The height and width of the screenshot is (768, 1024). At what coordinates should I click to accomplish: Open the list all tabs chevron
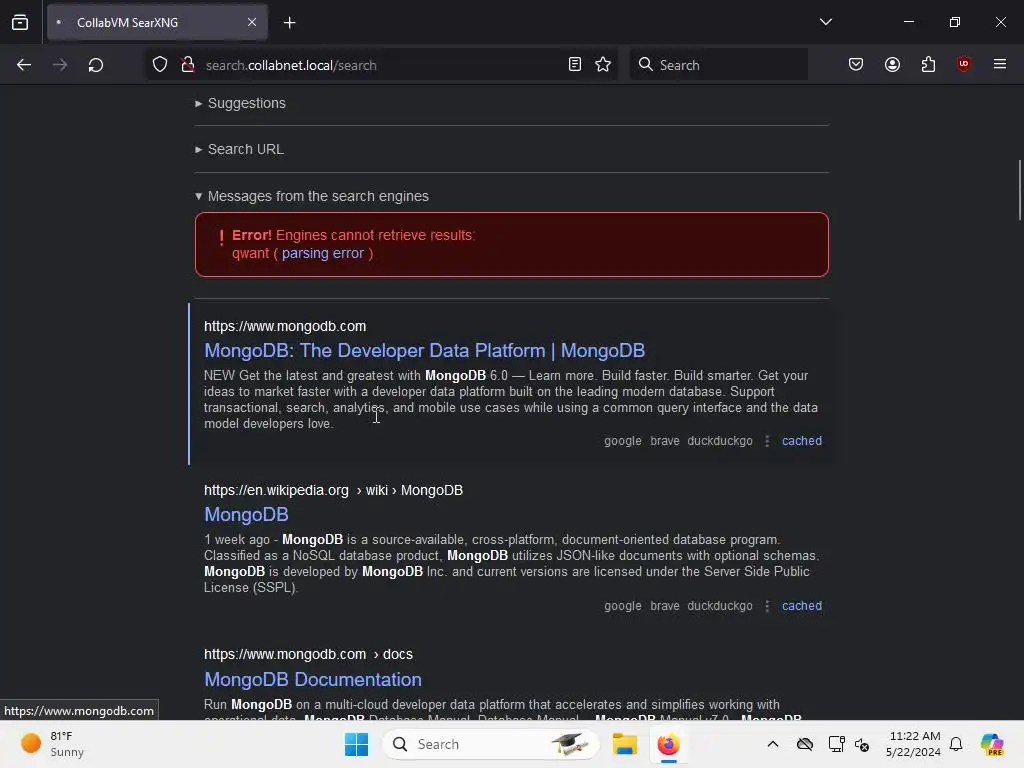(x=826, y=22)
